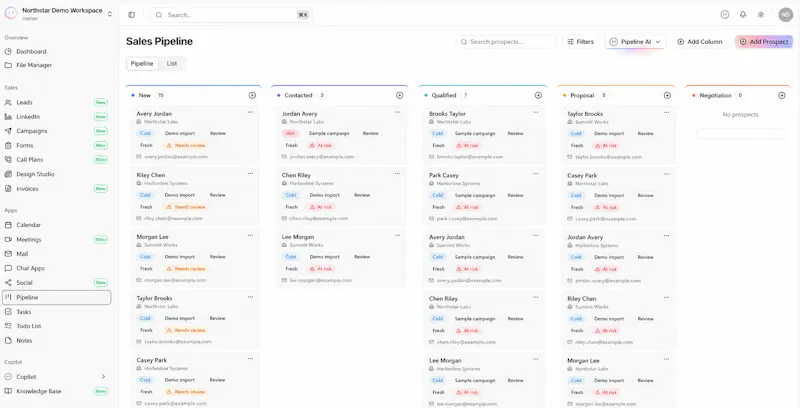Add a prospect to the New column
The image size is (800, 408).
[x=252, y=95]
